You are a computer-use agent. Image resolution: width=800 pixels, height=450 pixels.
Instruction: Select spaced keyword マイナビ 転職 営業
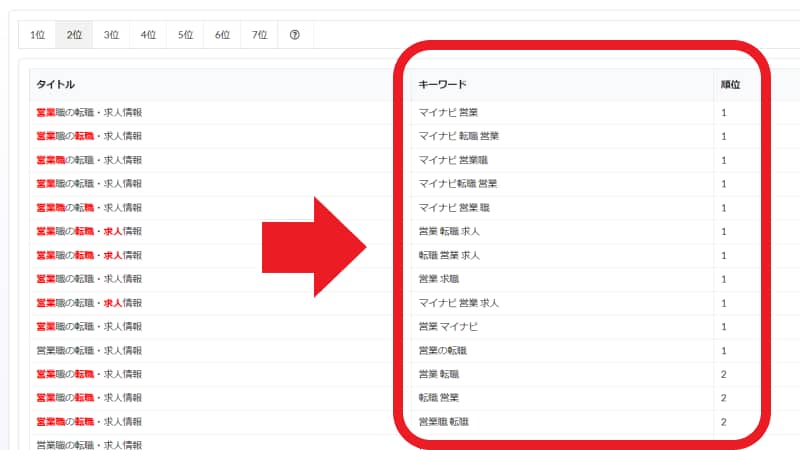coord(459,136)
